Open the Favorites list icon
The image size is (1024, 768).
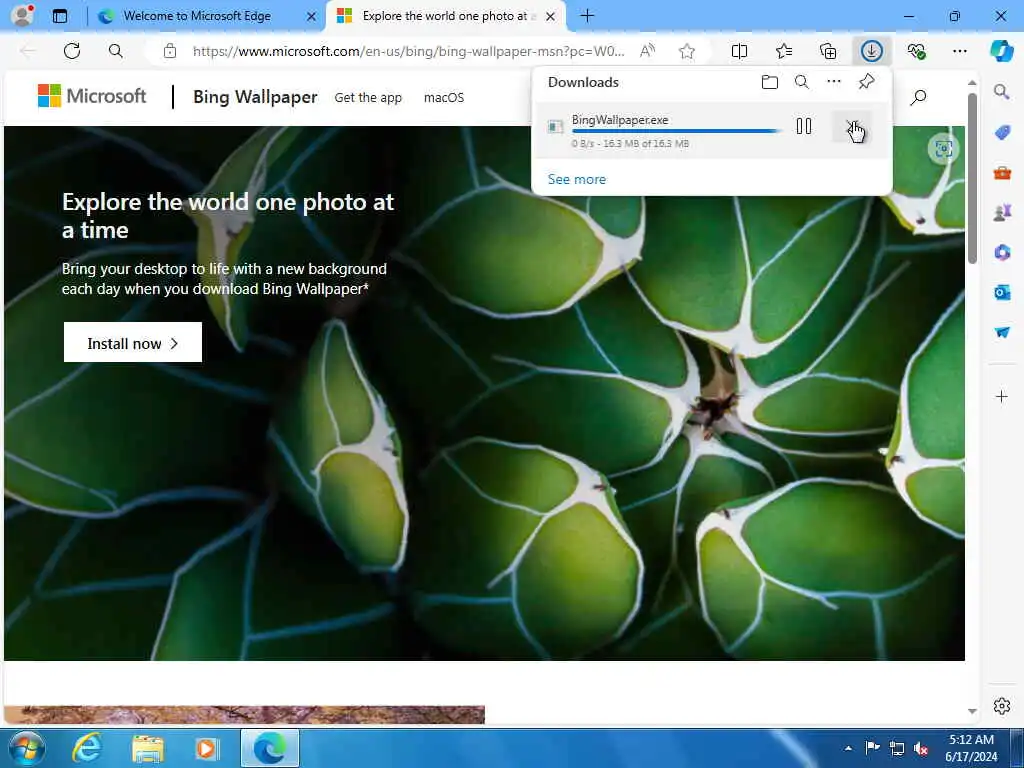click(784, 51)
